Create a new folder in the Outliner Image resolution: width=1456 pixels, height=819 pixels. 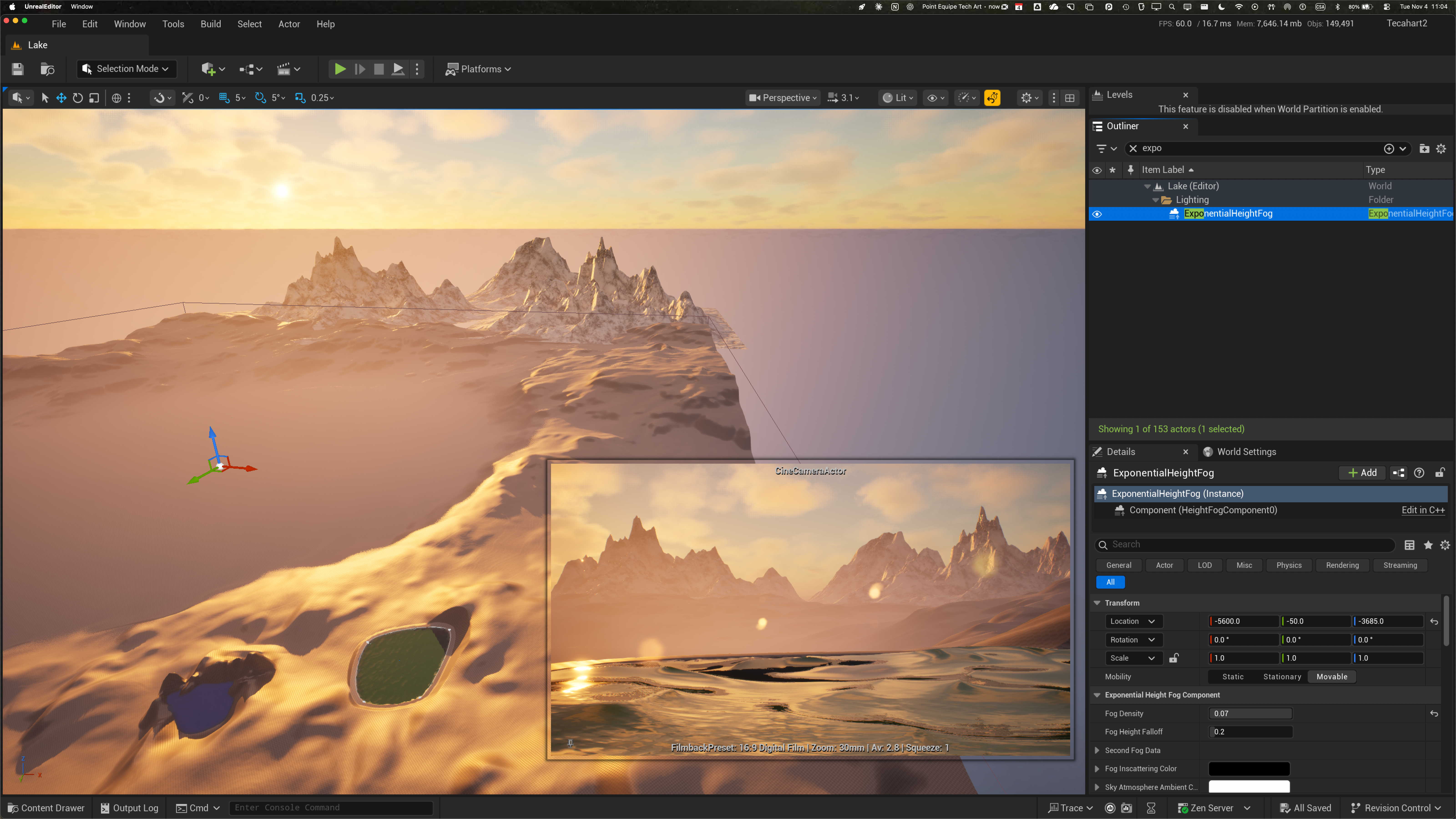(x=1424, y=149)
